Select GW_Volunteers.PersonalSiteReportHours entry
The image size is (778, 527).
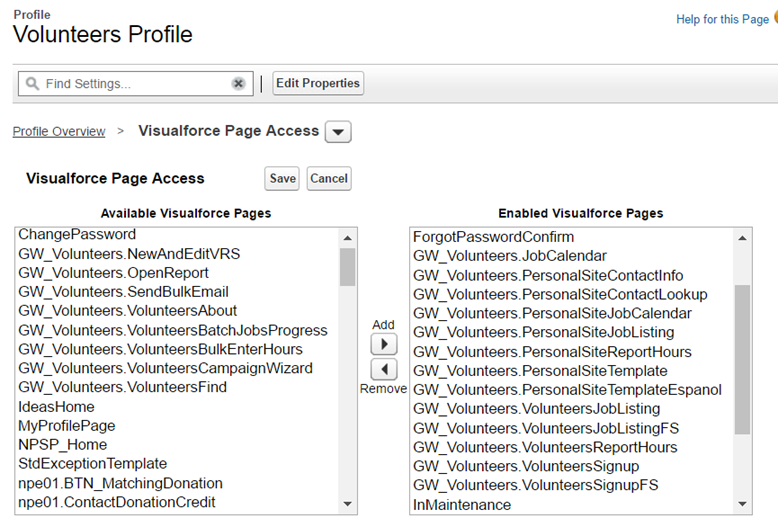(x=573, y=352)
